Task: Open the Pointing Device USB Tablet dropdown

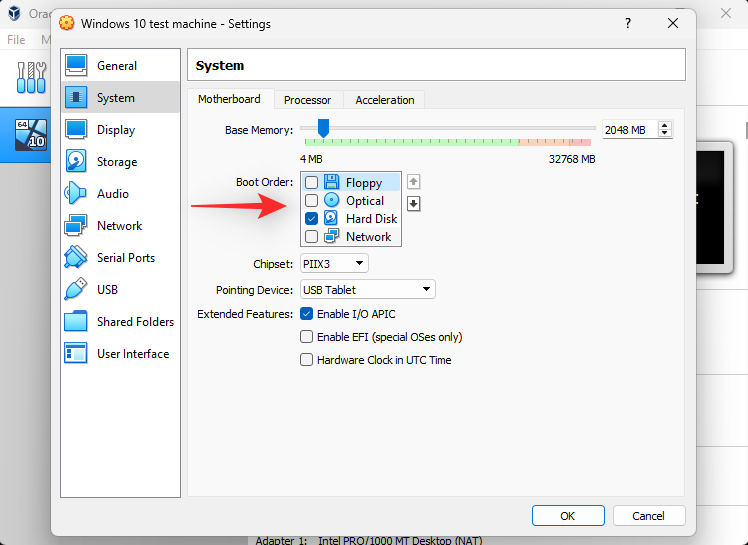Action: tap(367, 289)
